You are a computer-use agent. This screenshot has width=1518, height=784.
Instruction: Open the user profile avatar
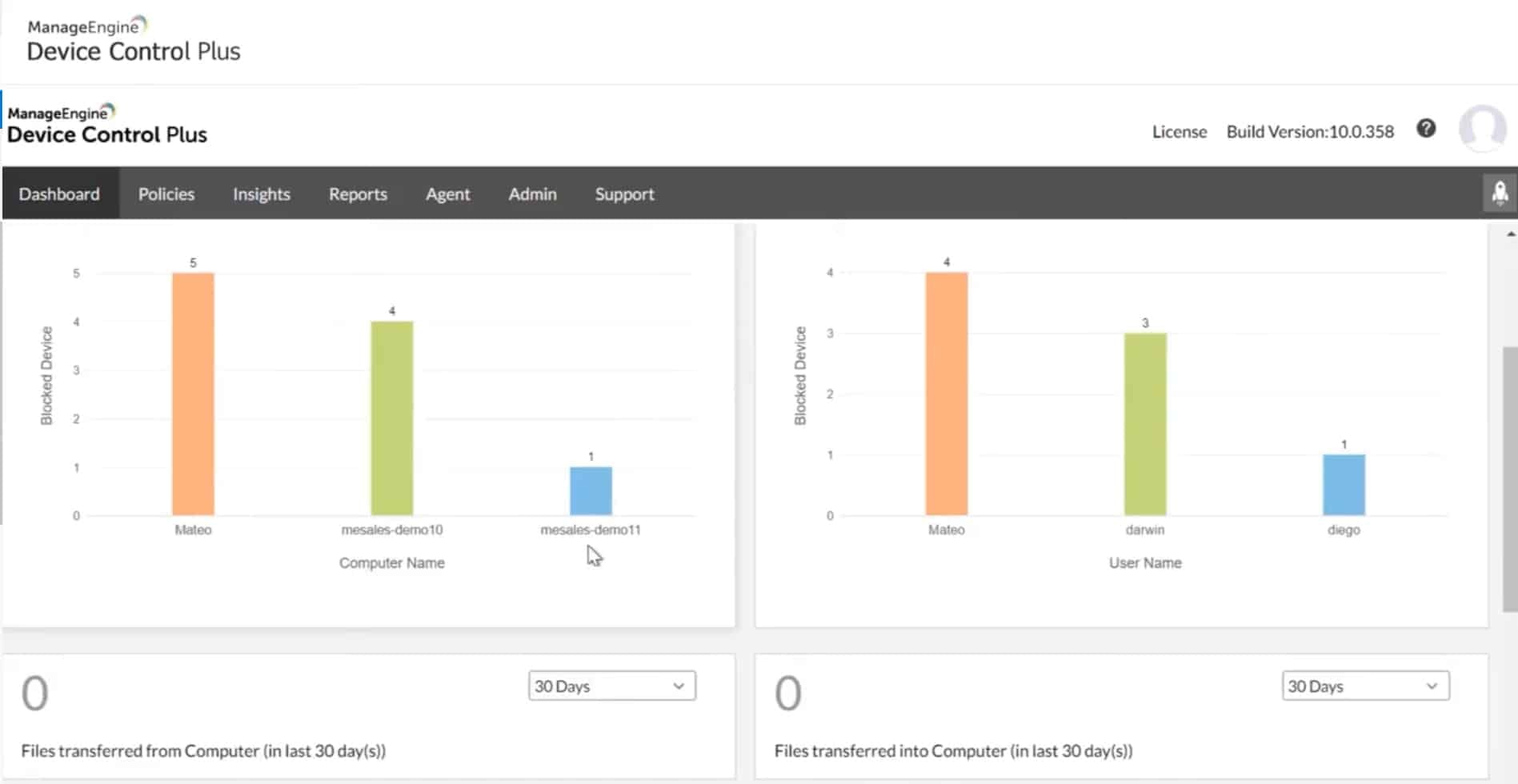1483,128
